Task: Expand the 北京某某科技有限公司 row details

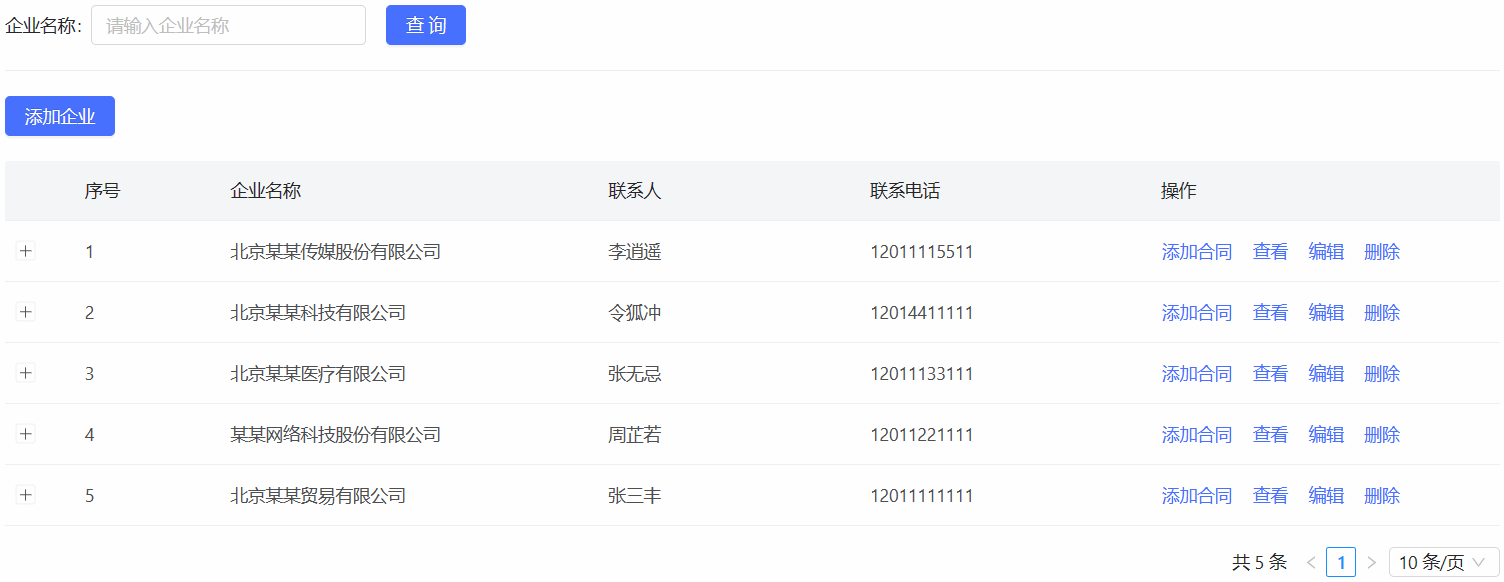Action: point(26,312)
